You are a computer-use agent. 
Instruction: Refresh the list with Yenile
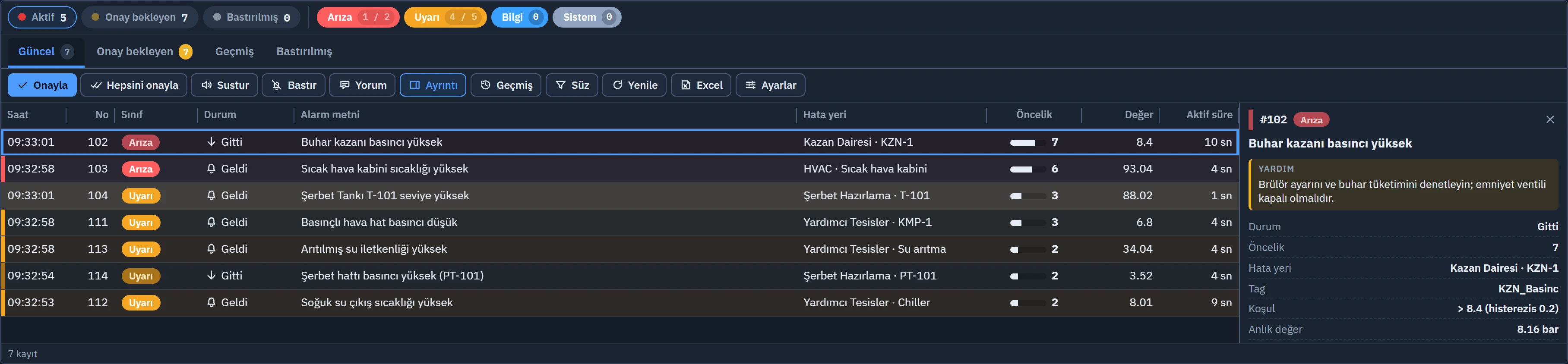click(x=634, y=85)
